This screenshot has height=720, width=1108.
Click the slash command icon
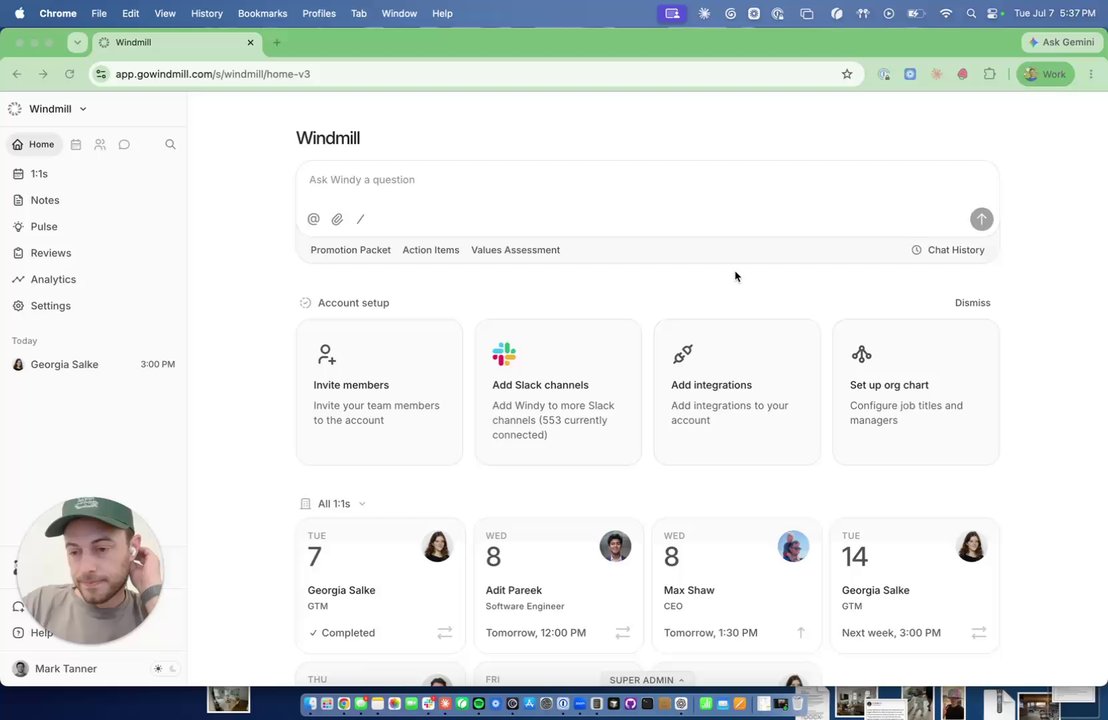point(360,219)
